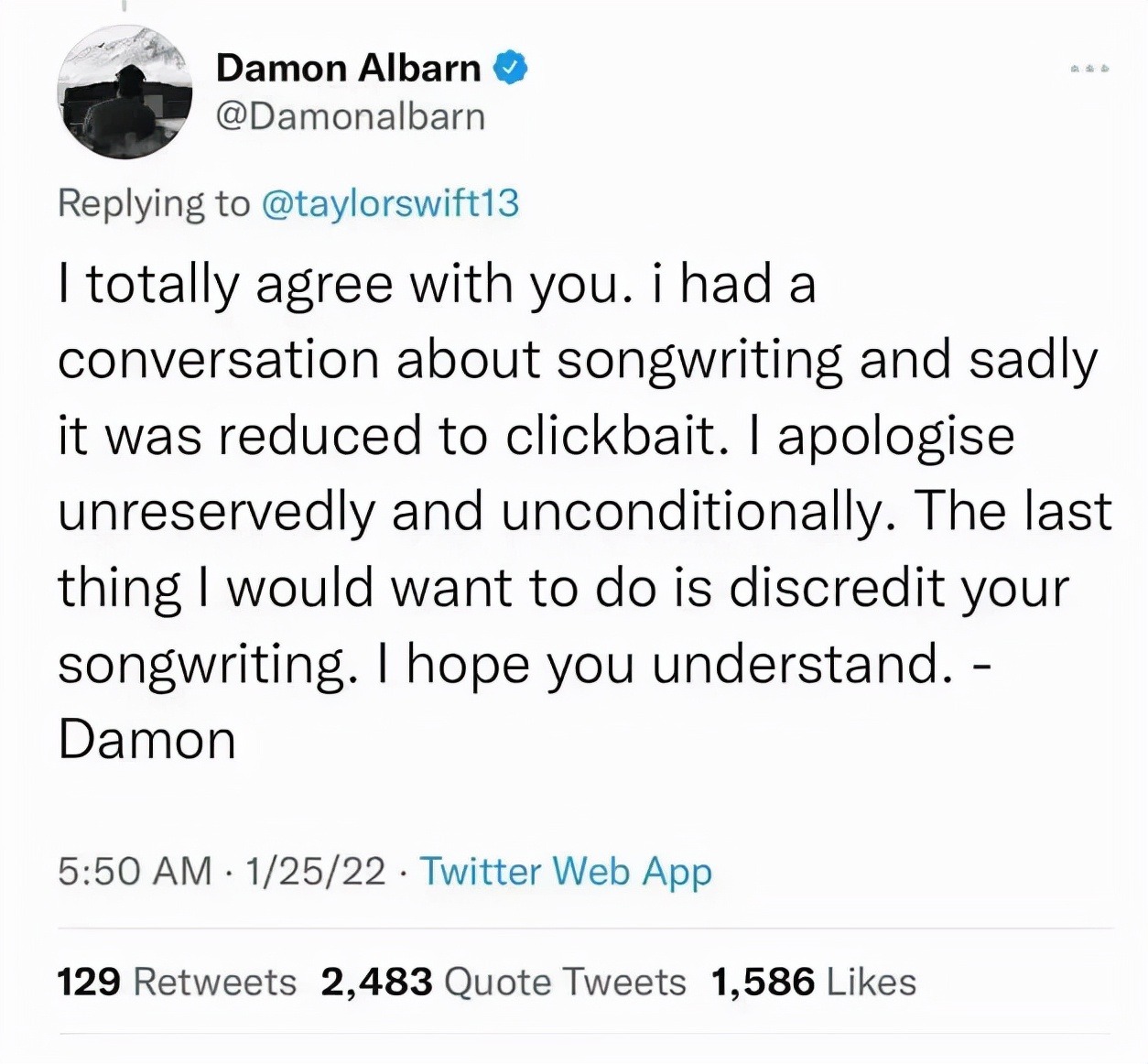The width and height of the screenshot is (1148, 1064).
Task: Click the "Damon" signature ending the tweet
Action: (147, 739)
